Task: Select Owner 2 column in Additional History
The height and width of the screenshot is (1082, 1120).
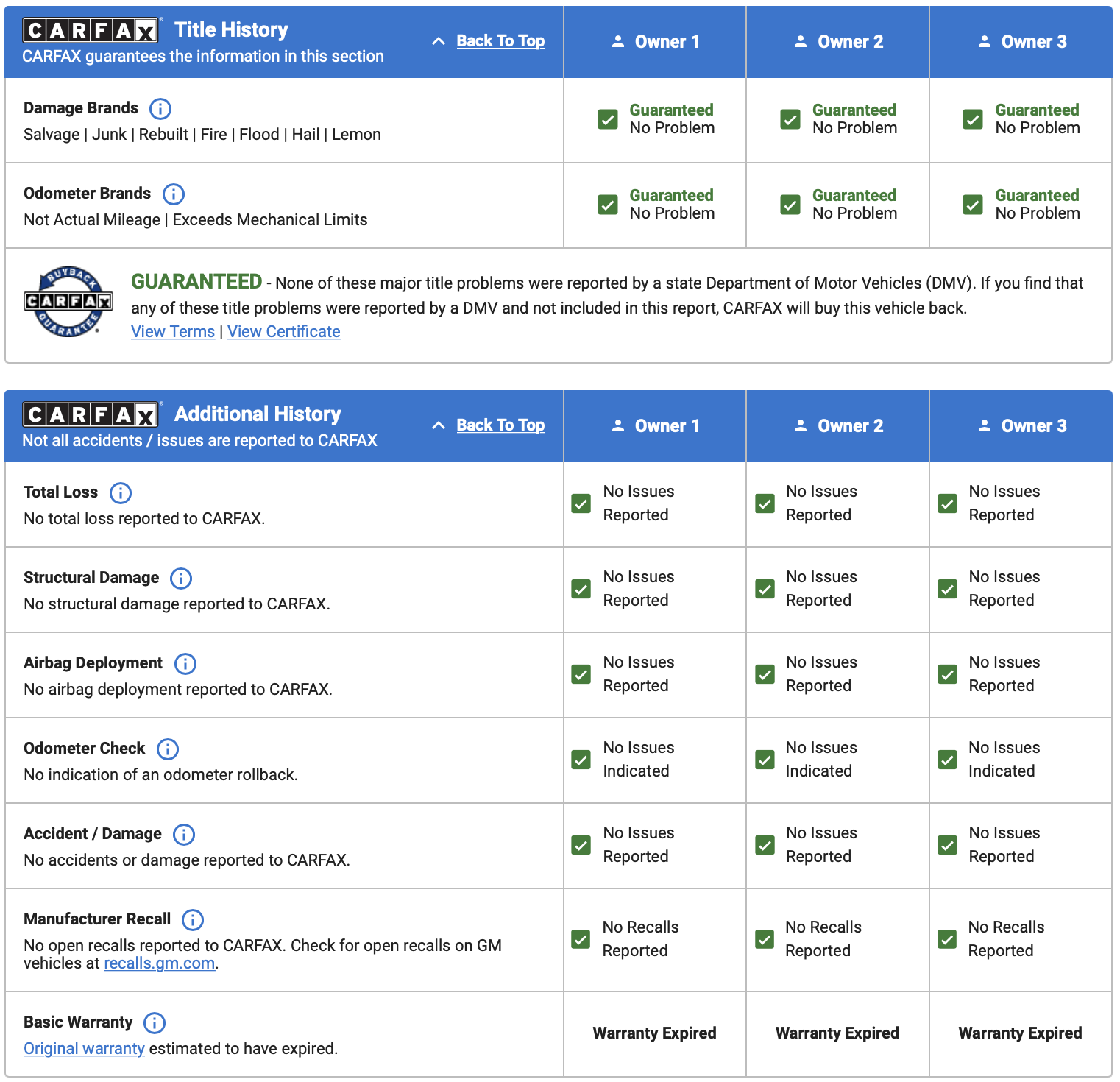Action: (838, 426)
